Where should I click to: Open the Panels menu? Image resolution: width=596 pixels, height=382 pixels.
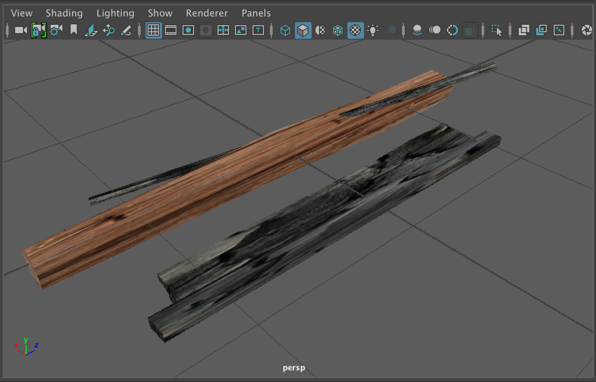coord(256,13)
